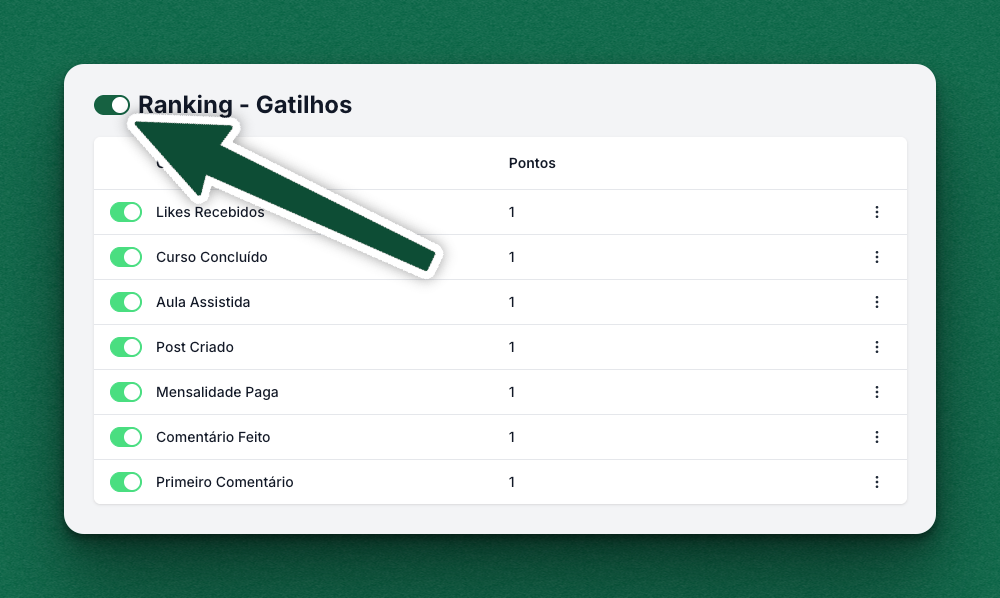
Task: Turn off the Comentário Feito switch
Action: 126,437
